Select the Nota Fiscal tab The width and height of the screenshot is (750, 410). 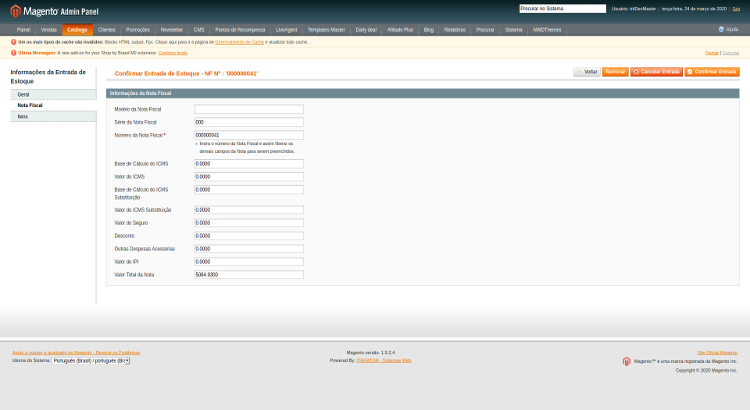(54, 105)
